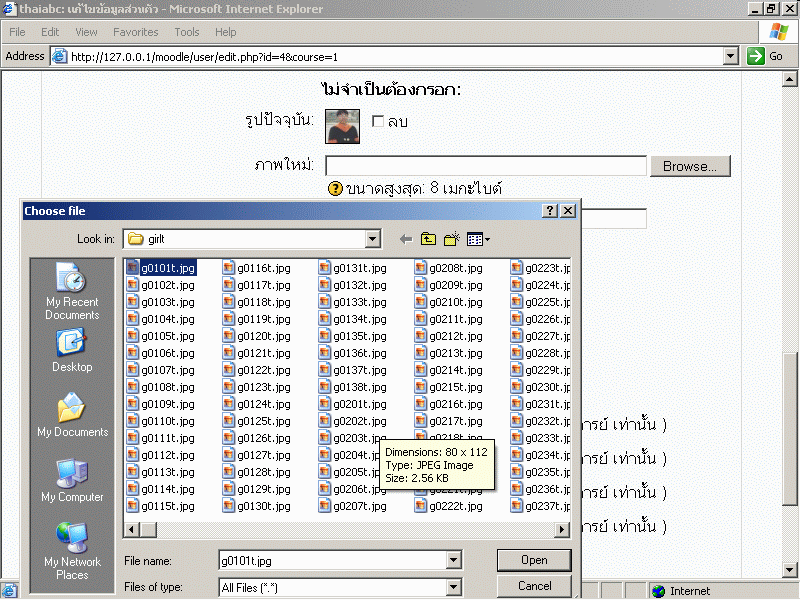Expand the File name combo box
Screen dimensions: 800x600
(454, 561)
